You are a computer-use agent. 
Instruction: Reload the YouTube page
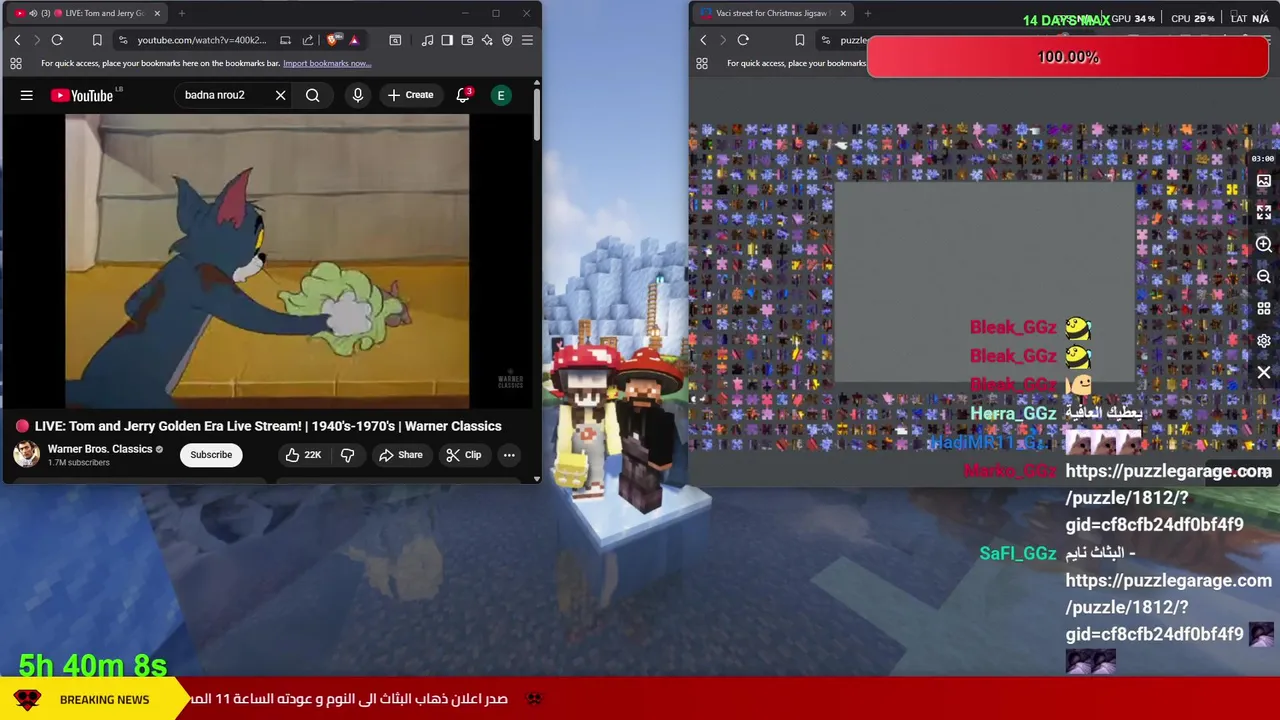pos(57,40)
